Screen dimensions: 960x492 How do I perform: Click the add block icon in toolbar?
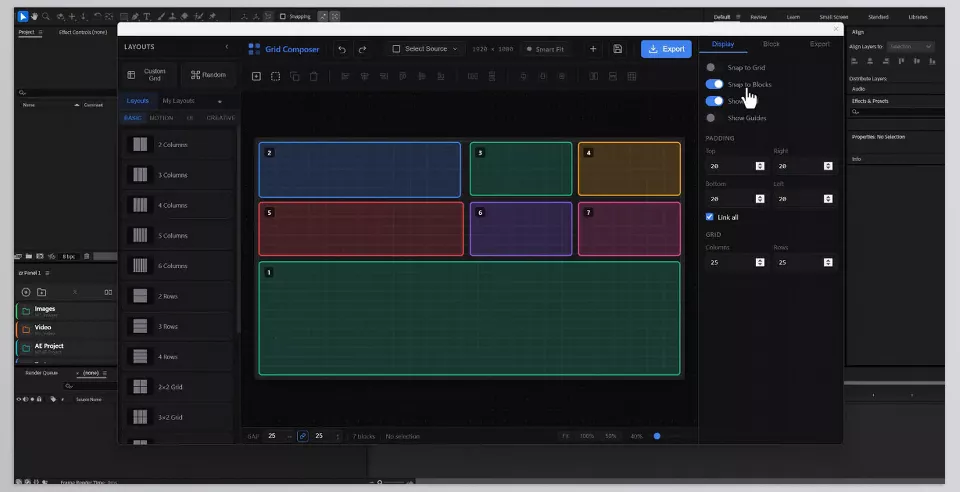(257, 76)
